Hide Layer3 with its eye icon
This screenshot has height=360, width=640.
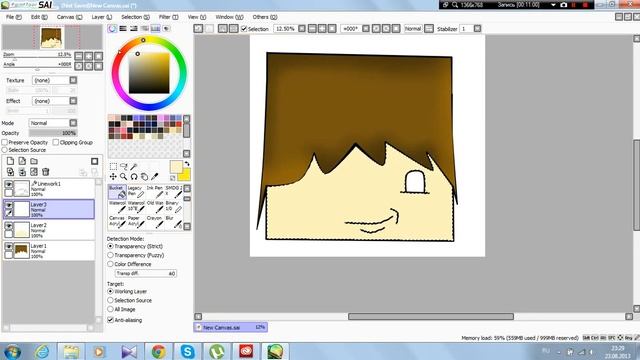click(x=8, y=205)
